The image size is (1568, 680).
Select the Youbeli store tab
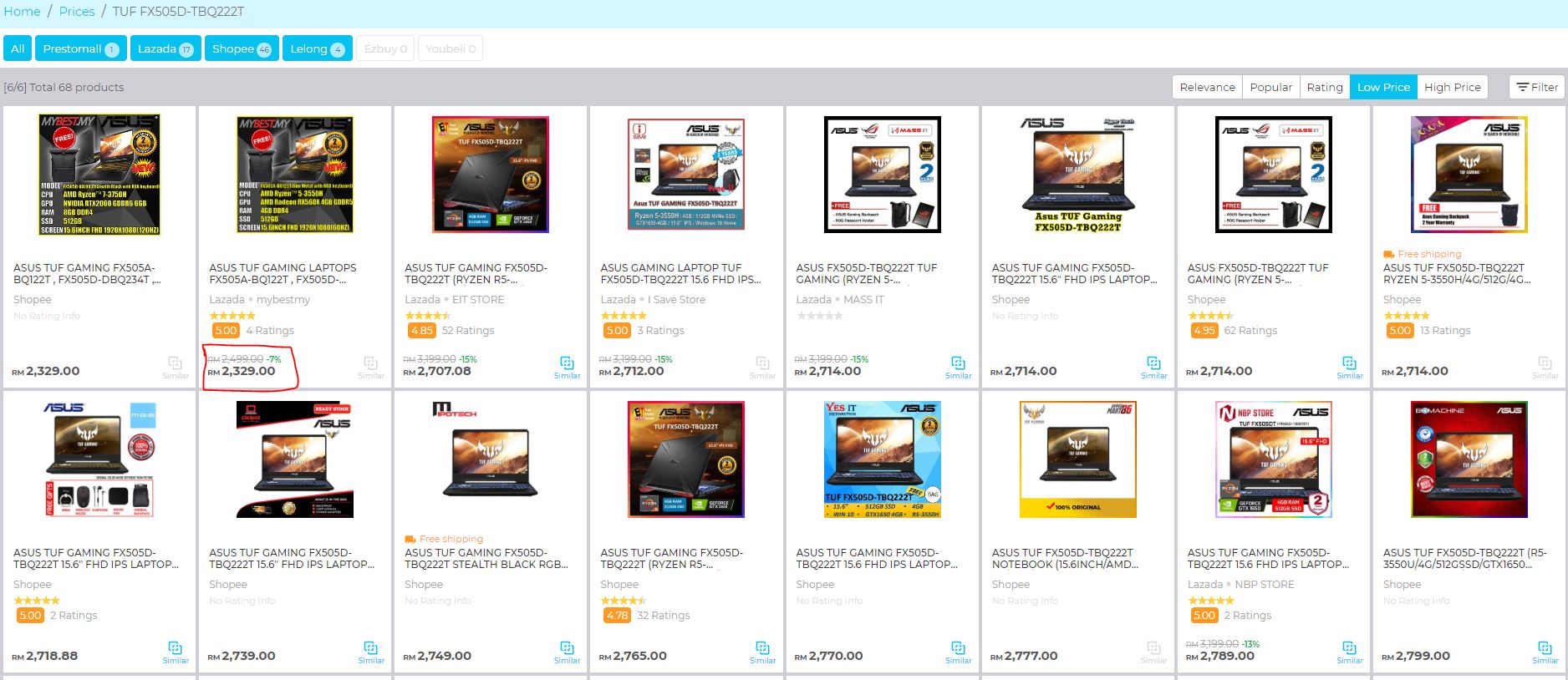[451, 48]
